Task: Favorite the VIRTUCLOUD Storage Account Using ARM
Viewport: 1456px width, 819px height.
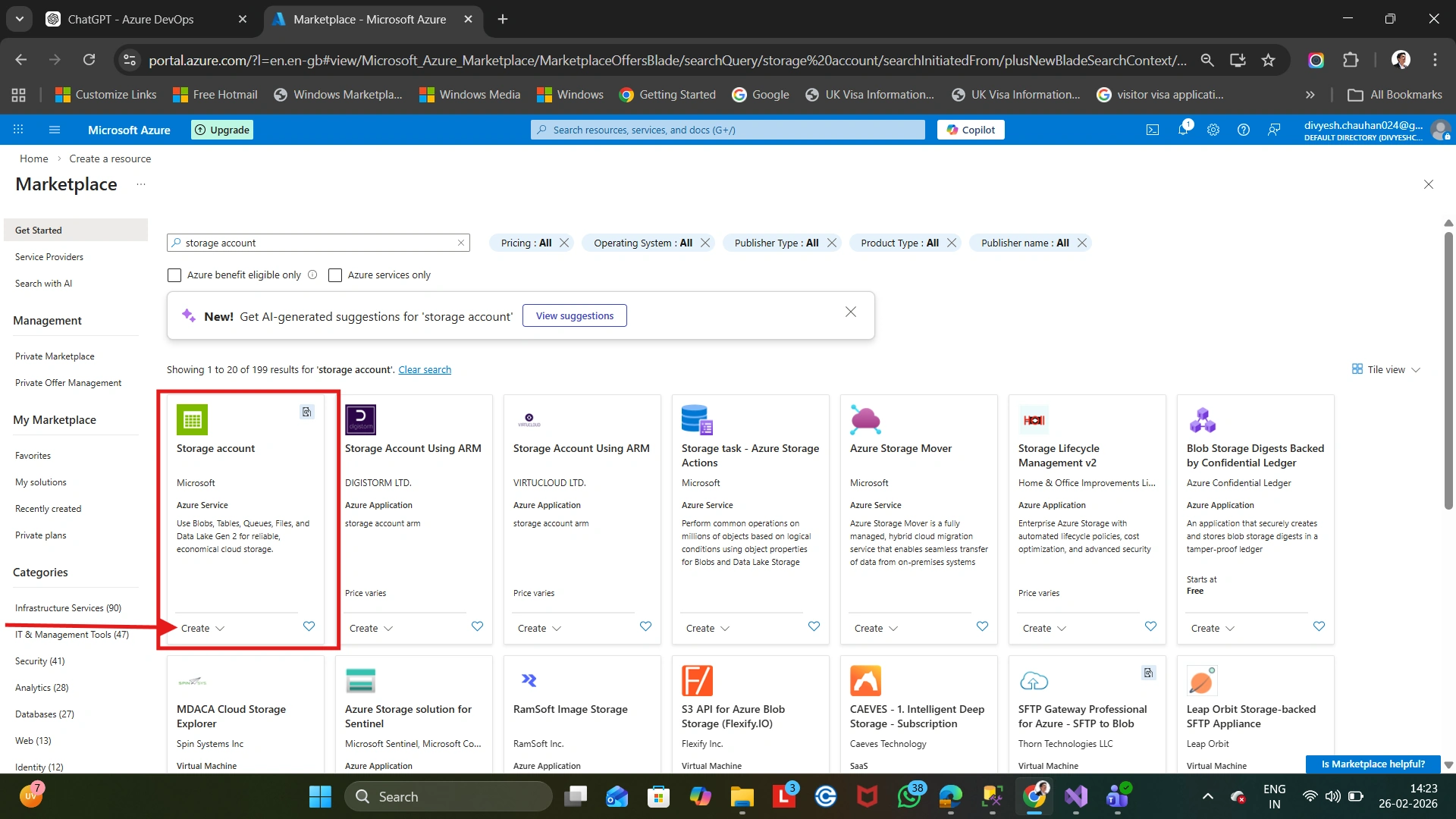Action: 645,626
